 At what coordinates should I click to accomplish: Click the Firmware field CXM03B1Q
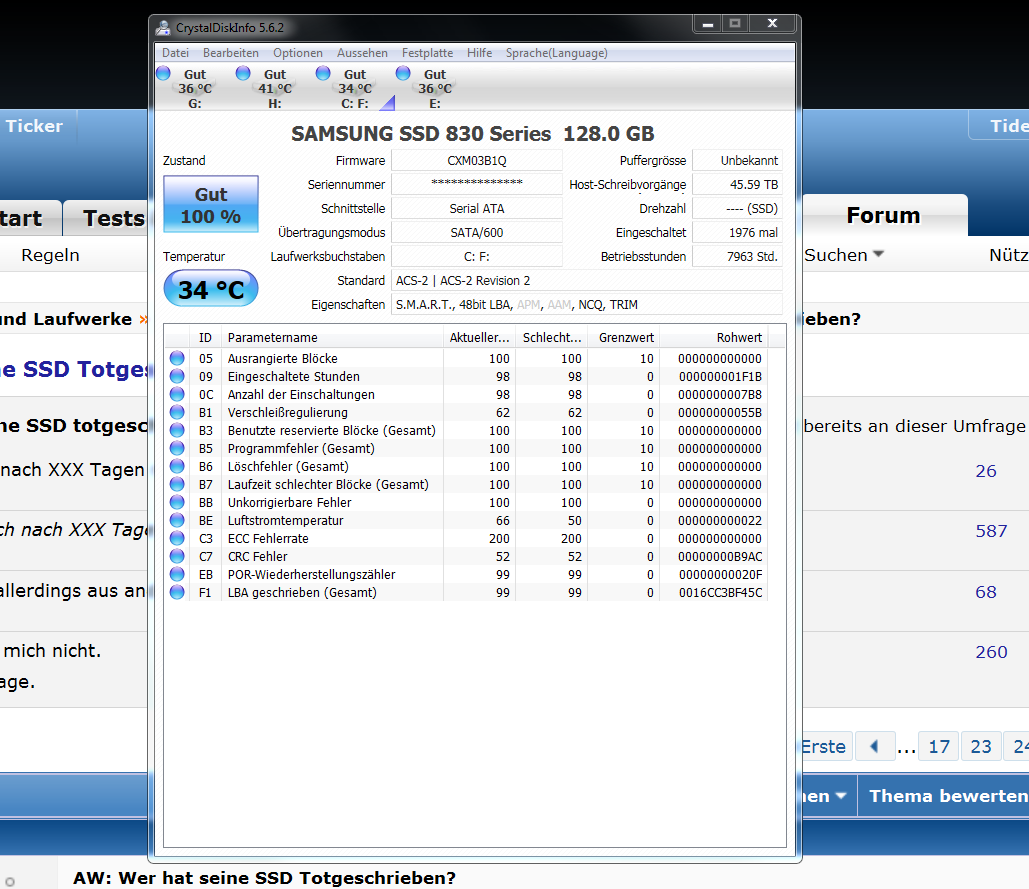click(x=476, y=161)
